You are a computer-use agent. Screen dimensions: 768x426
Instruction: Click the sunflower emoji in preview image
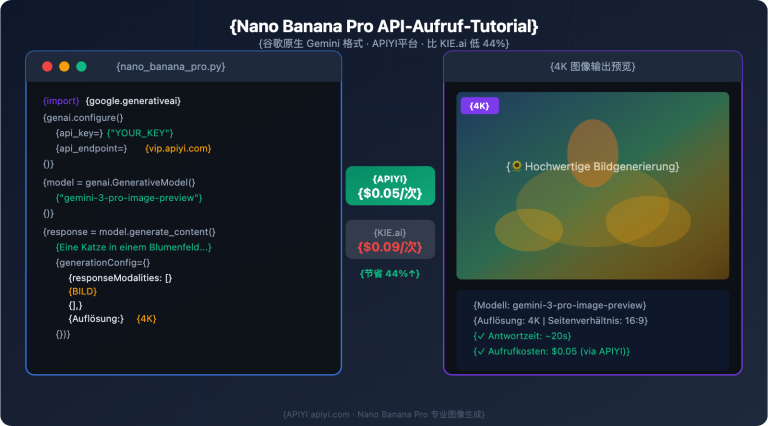point(517,166)
